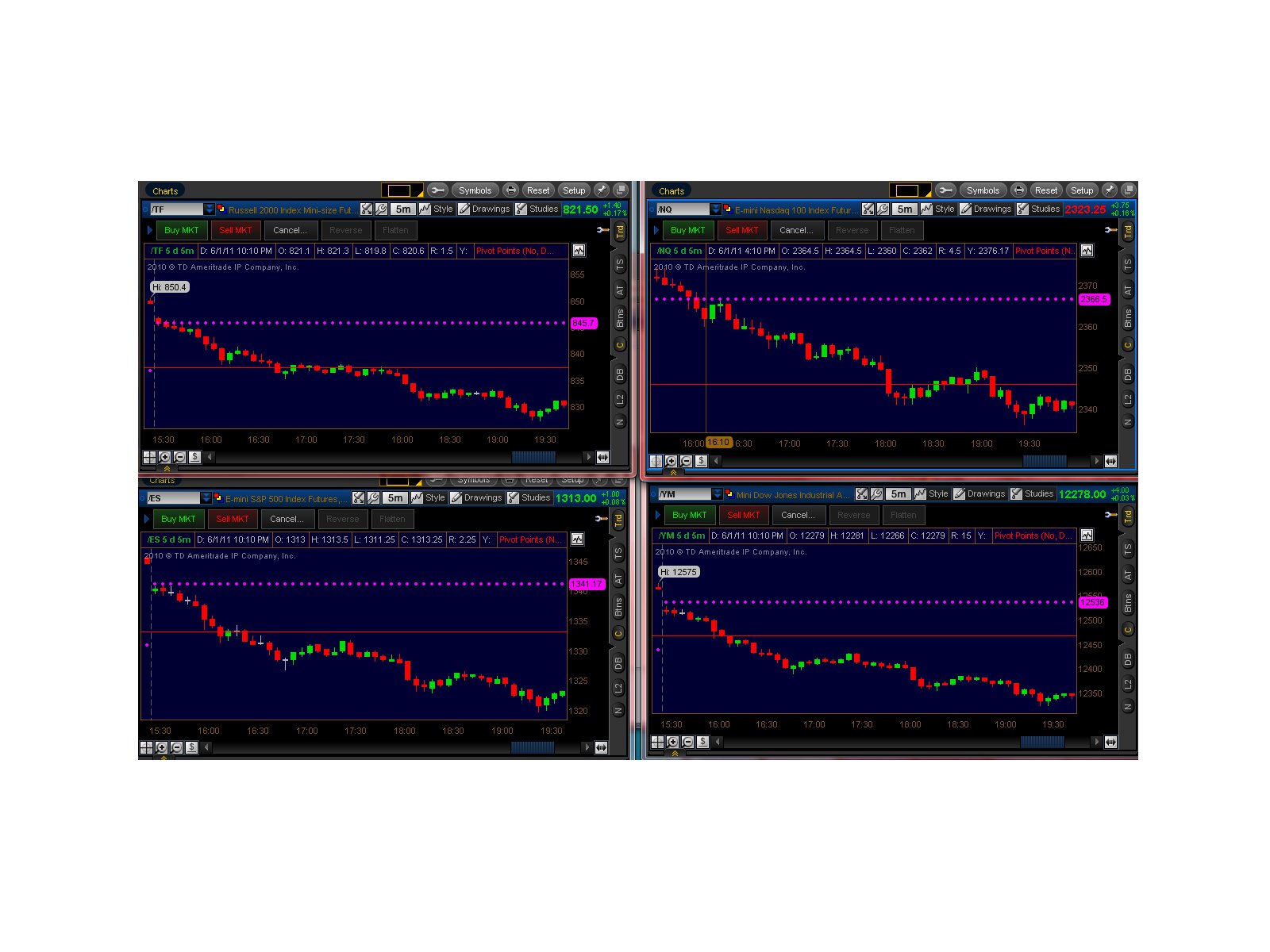Click the /TF symbol input field
Viewport: 1270px width, 952px height.
pos(176,209)
